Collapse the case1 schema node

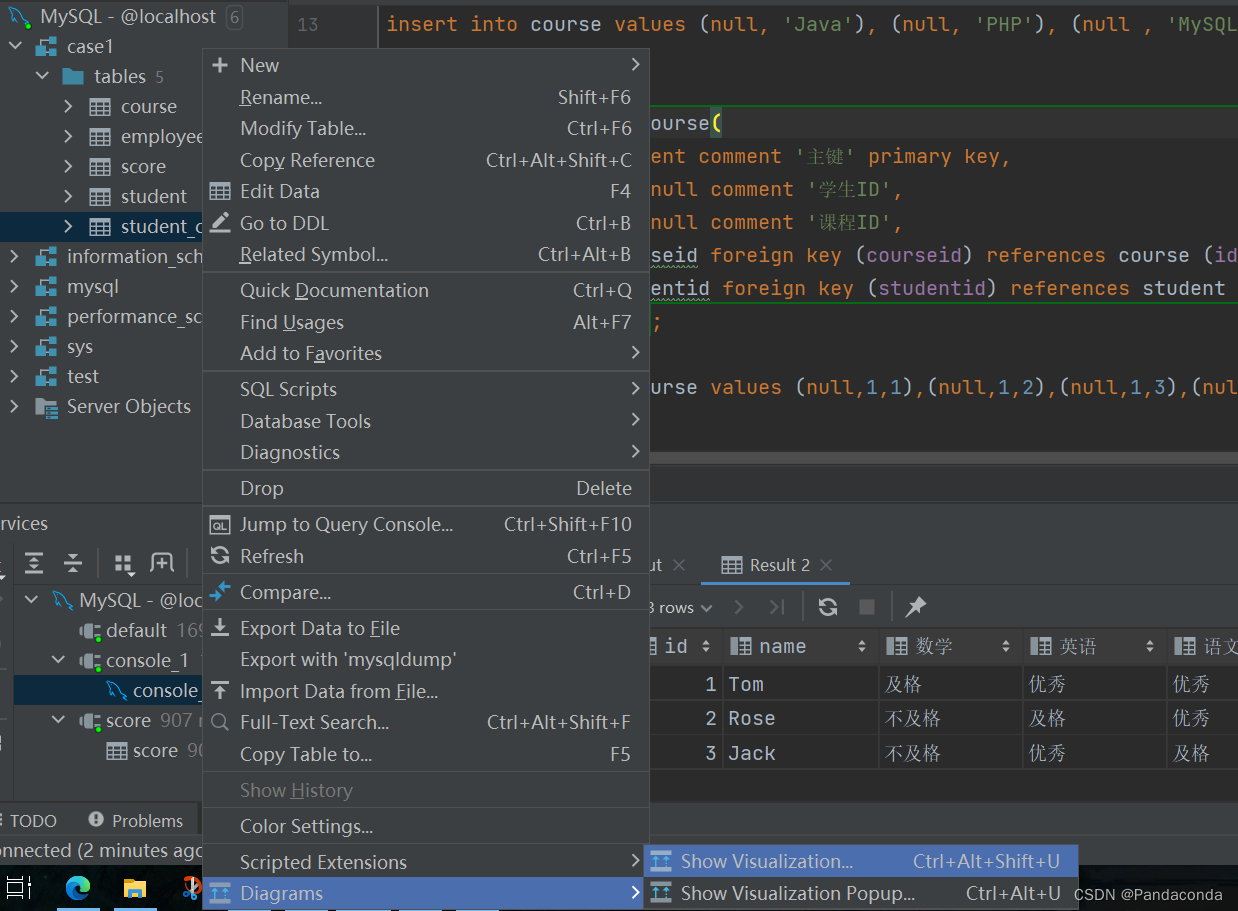pos(17,47)
